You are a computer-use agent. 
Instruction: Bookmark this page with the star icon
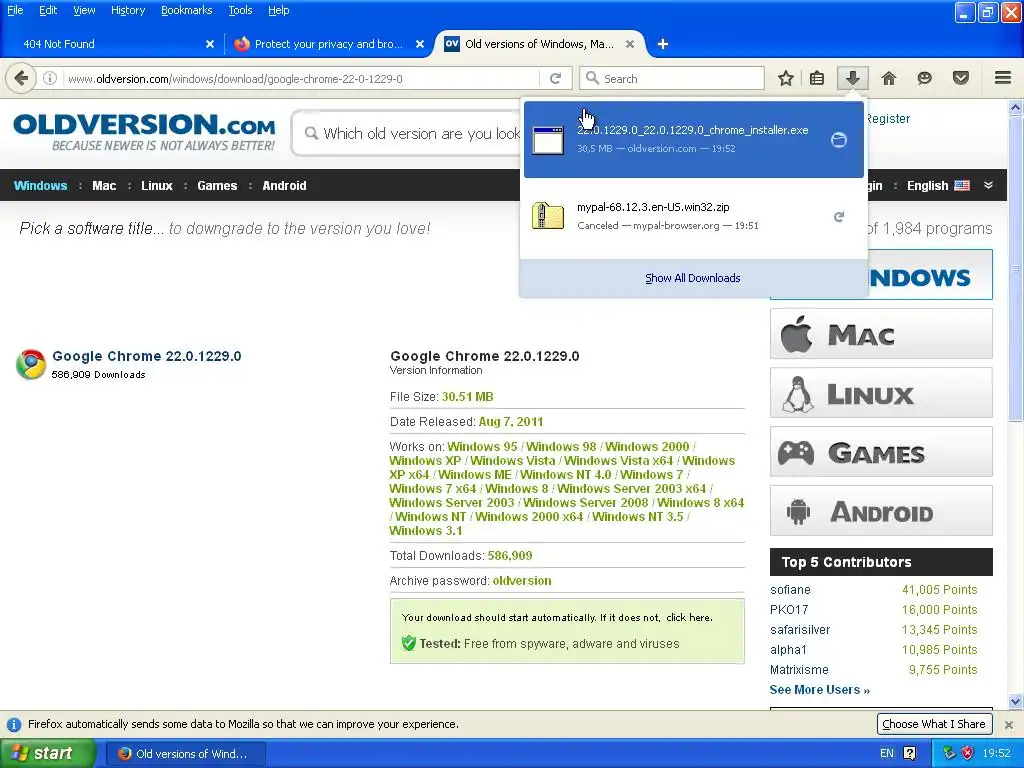click(786, 78)
